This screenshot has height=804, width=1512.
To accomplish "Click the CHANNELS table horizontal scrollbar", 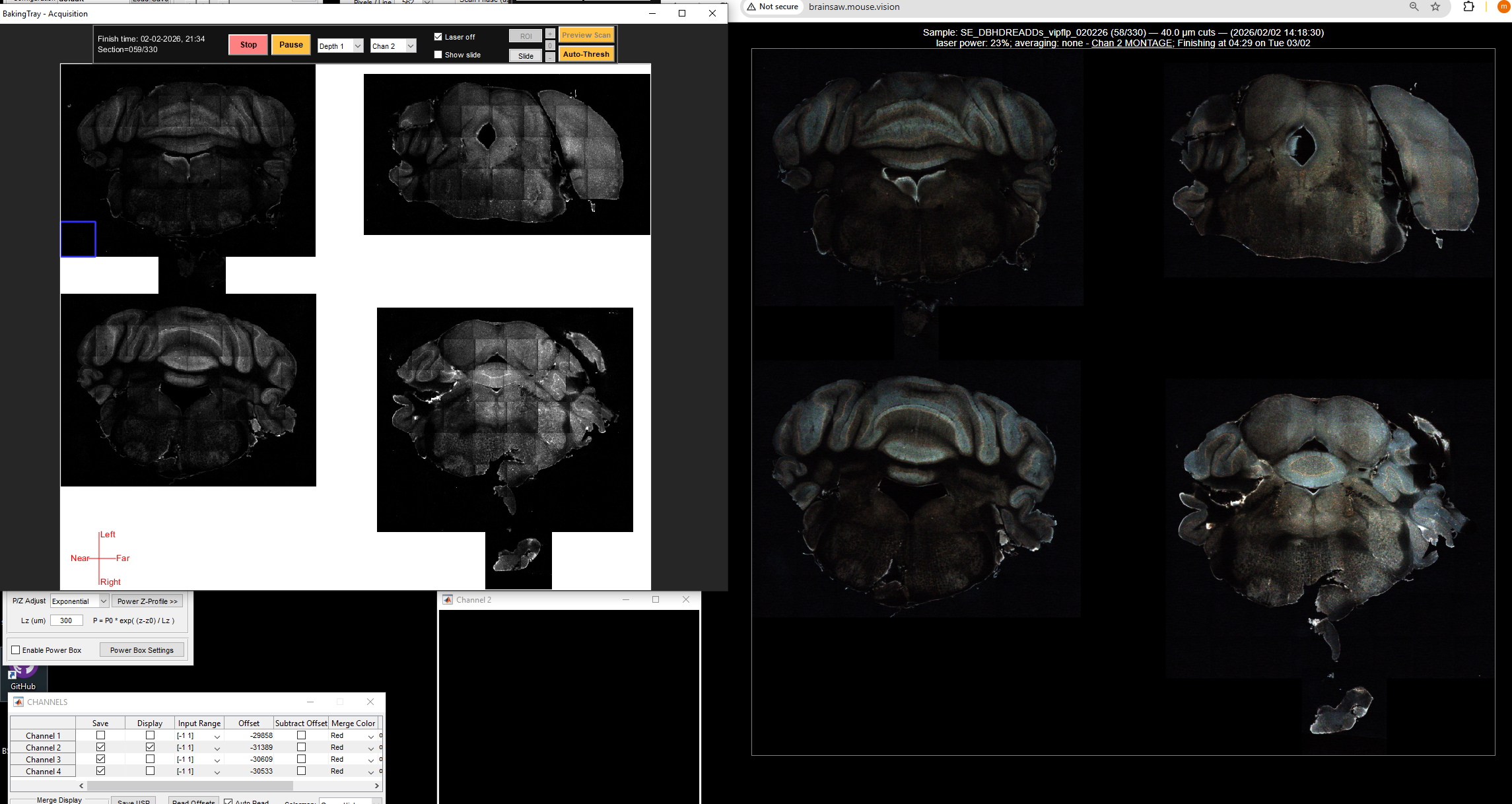I will [190, 786].
